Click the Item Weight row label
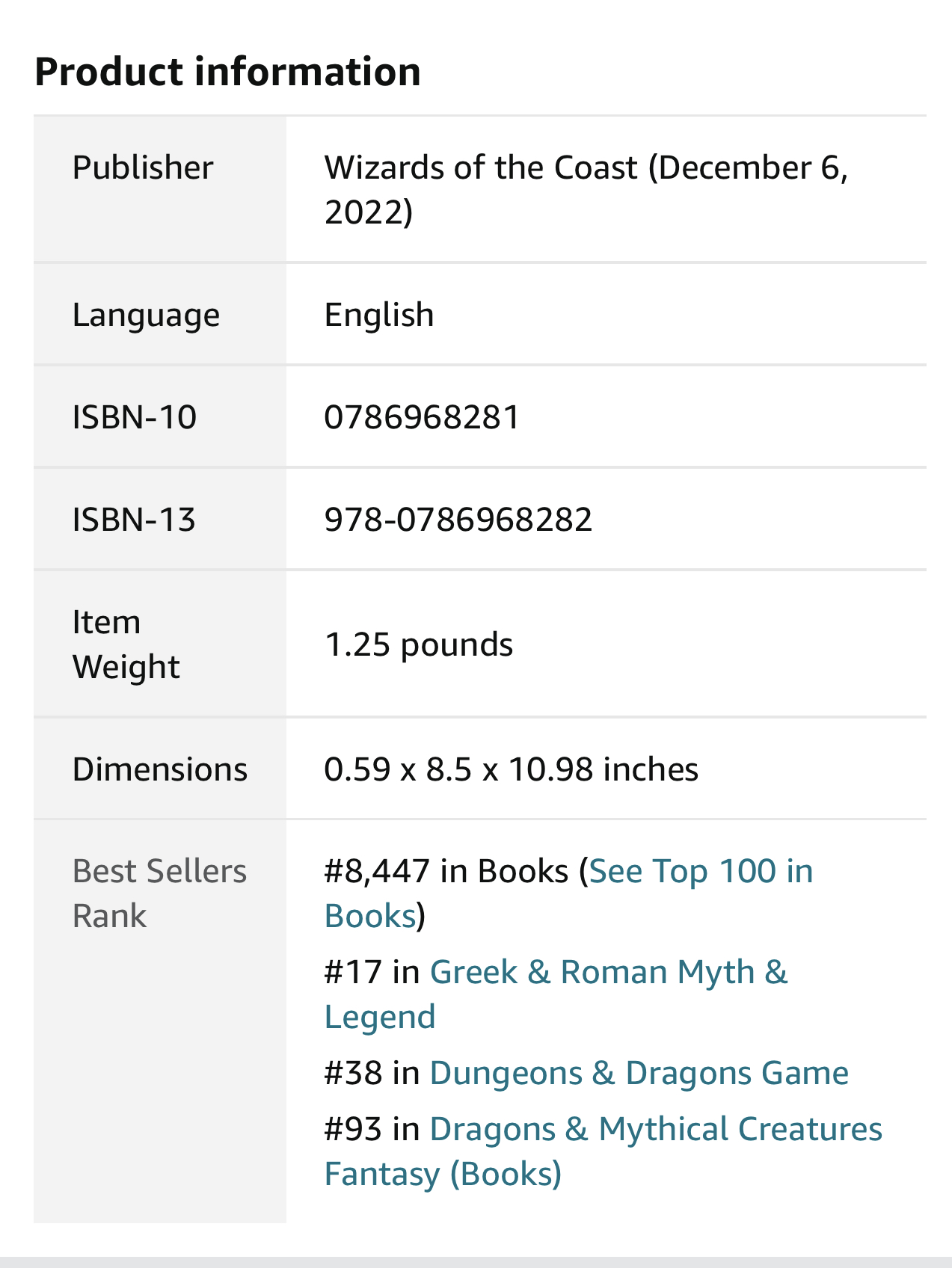 click(126, 644)
